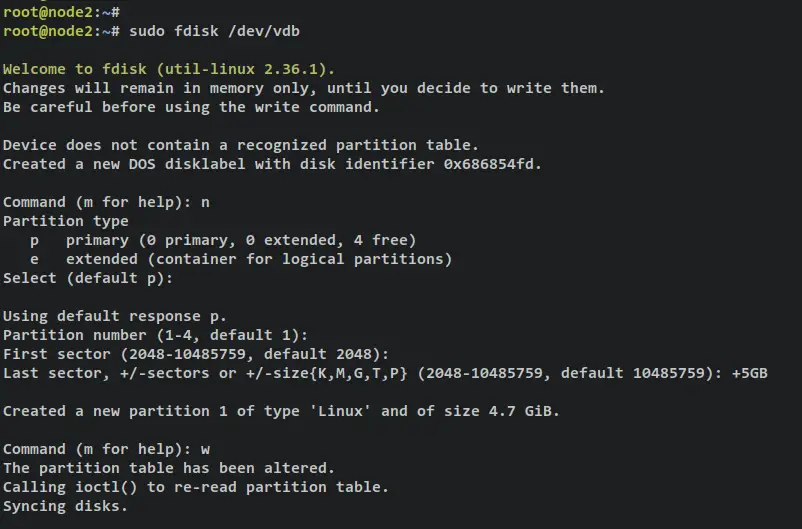
Task: Click 'The partition table has been altered' line
Action: pyautogui.click(x=169, y=468)
